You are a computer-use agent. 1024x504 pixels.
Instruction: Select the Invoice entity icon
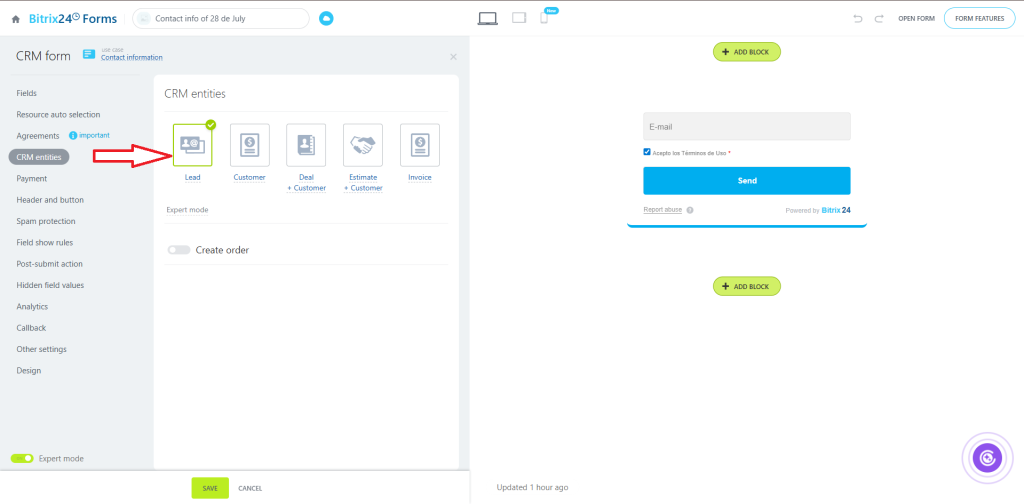click(x=420, y=146)
